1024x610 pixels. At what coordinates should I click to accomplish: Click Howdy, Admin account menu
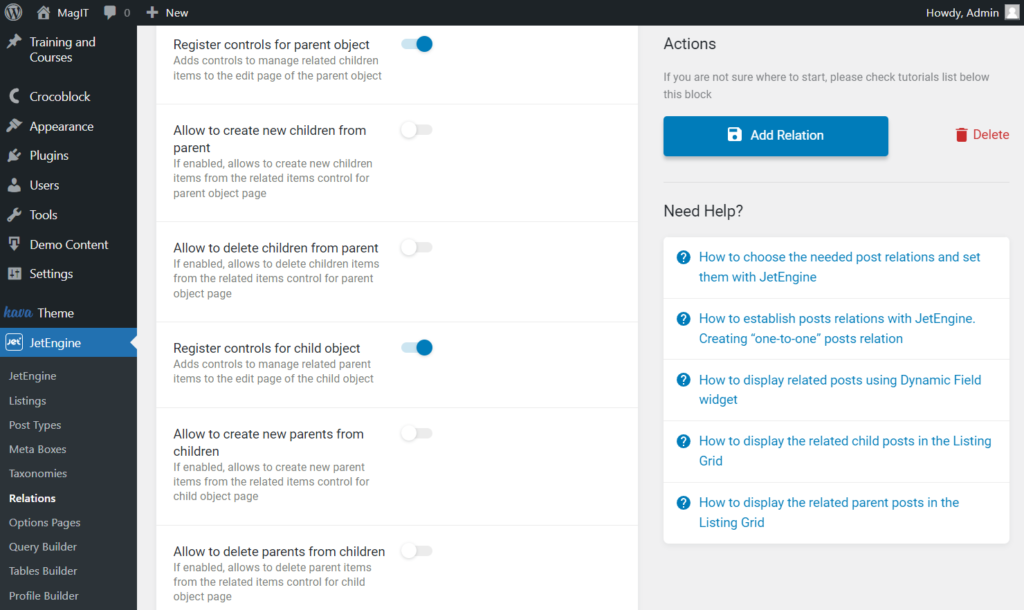(x=972, y=12)
